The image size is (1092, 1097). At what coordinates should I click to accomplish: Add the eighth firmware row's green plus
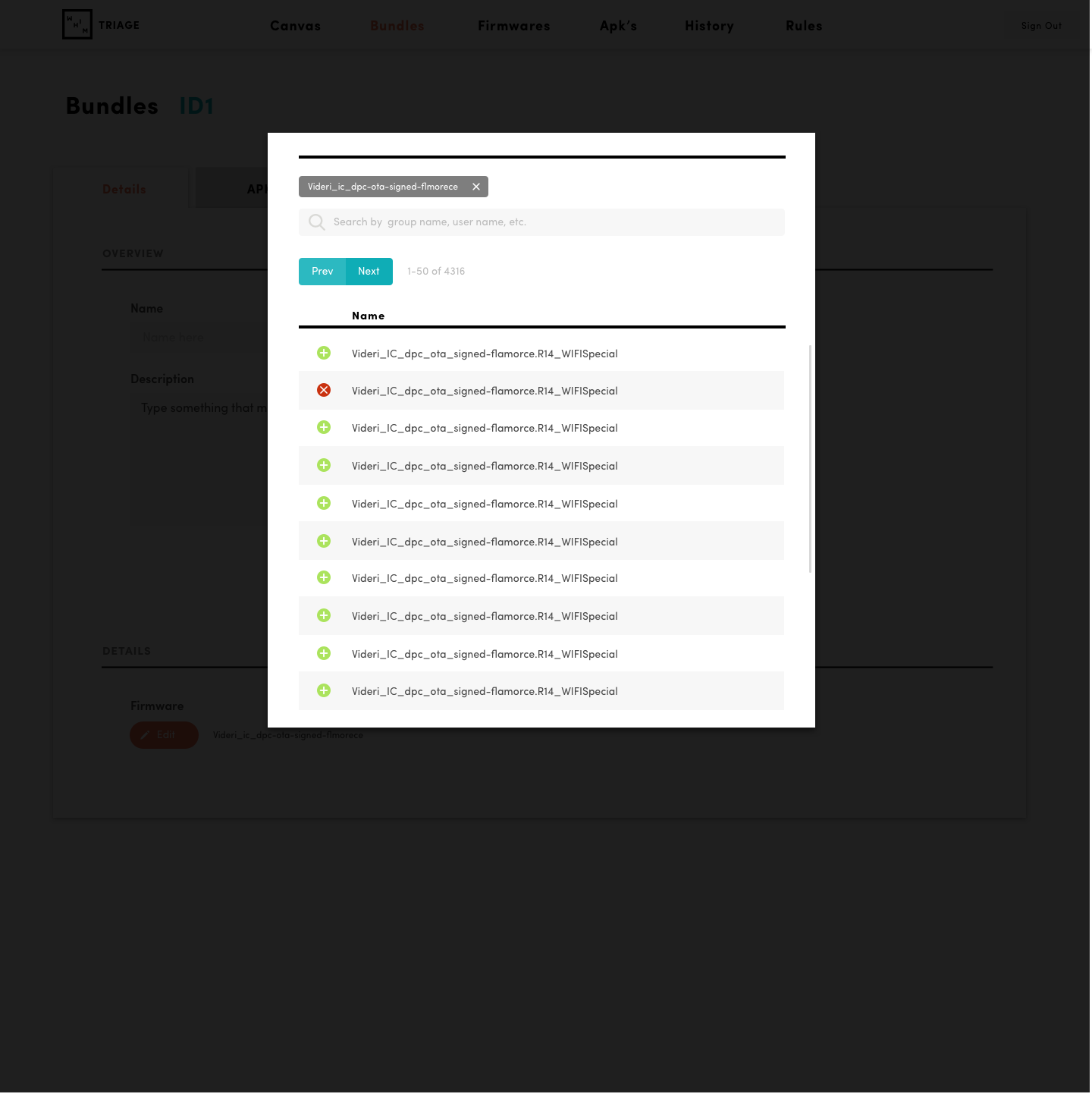click(x=324, y=615)
